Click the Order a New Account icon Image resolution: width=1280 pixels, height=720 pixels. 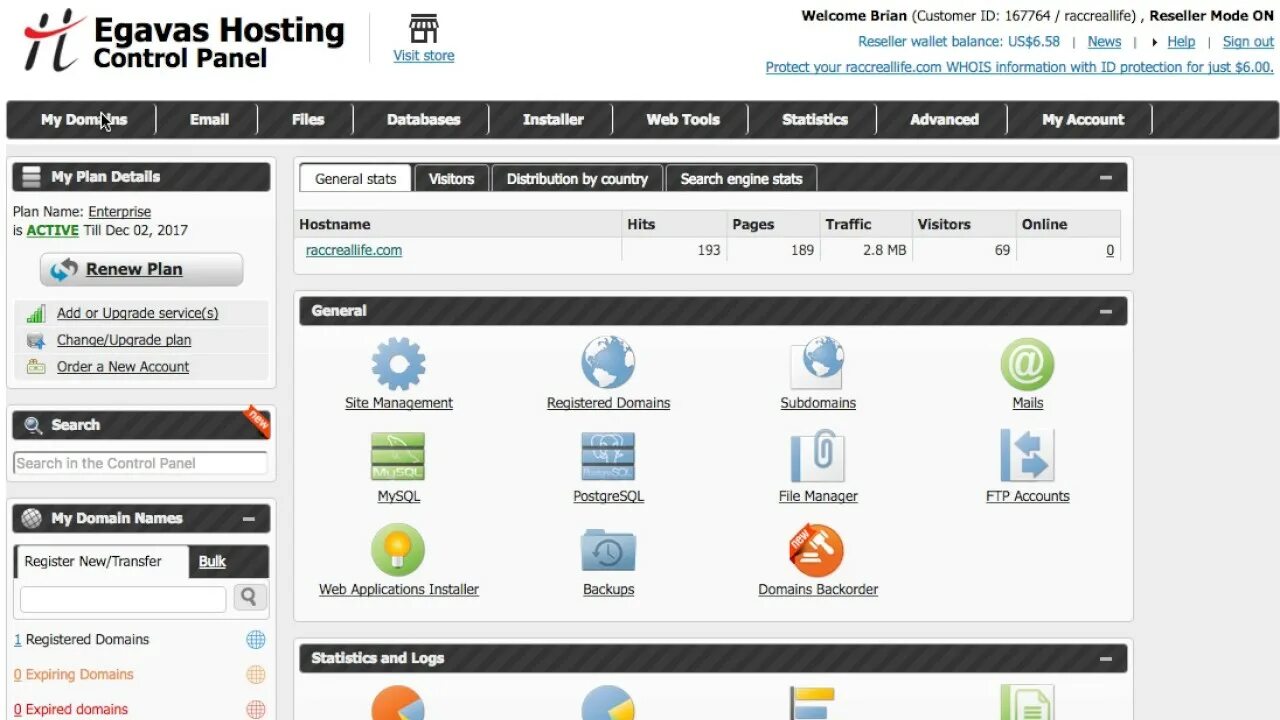(x=36, y=367)
